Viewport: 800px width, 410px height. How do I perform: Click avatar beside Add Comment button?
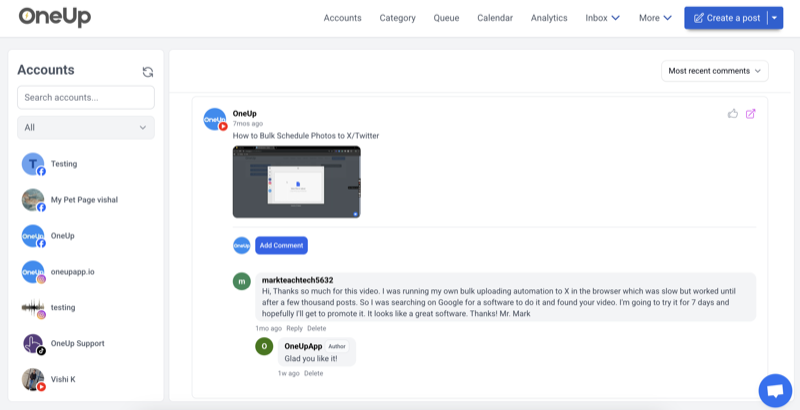click(x=242, y=245)
